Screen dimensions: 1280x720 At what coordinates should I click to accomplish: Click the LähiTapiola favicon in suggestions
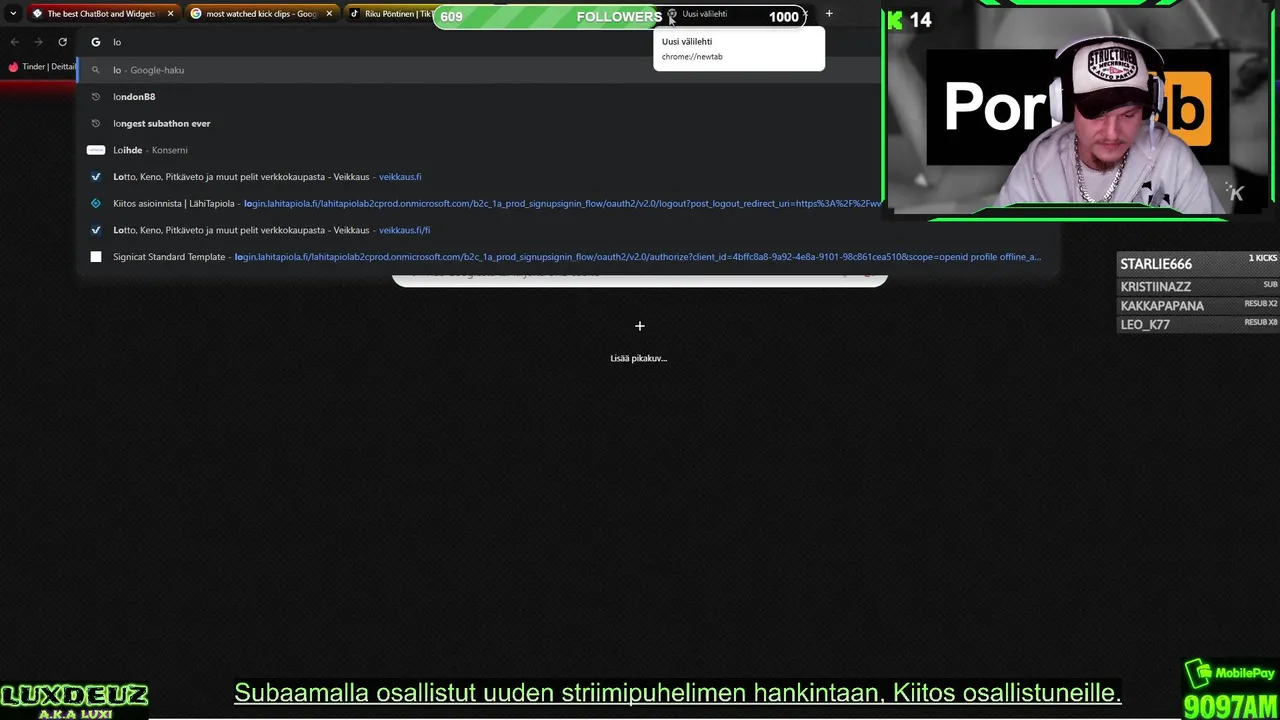(96, 203)
